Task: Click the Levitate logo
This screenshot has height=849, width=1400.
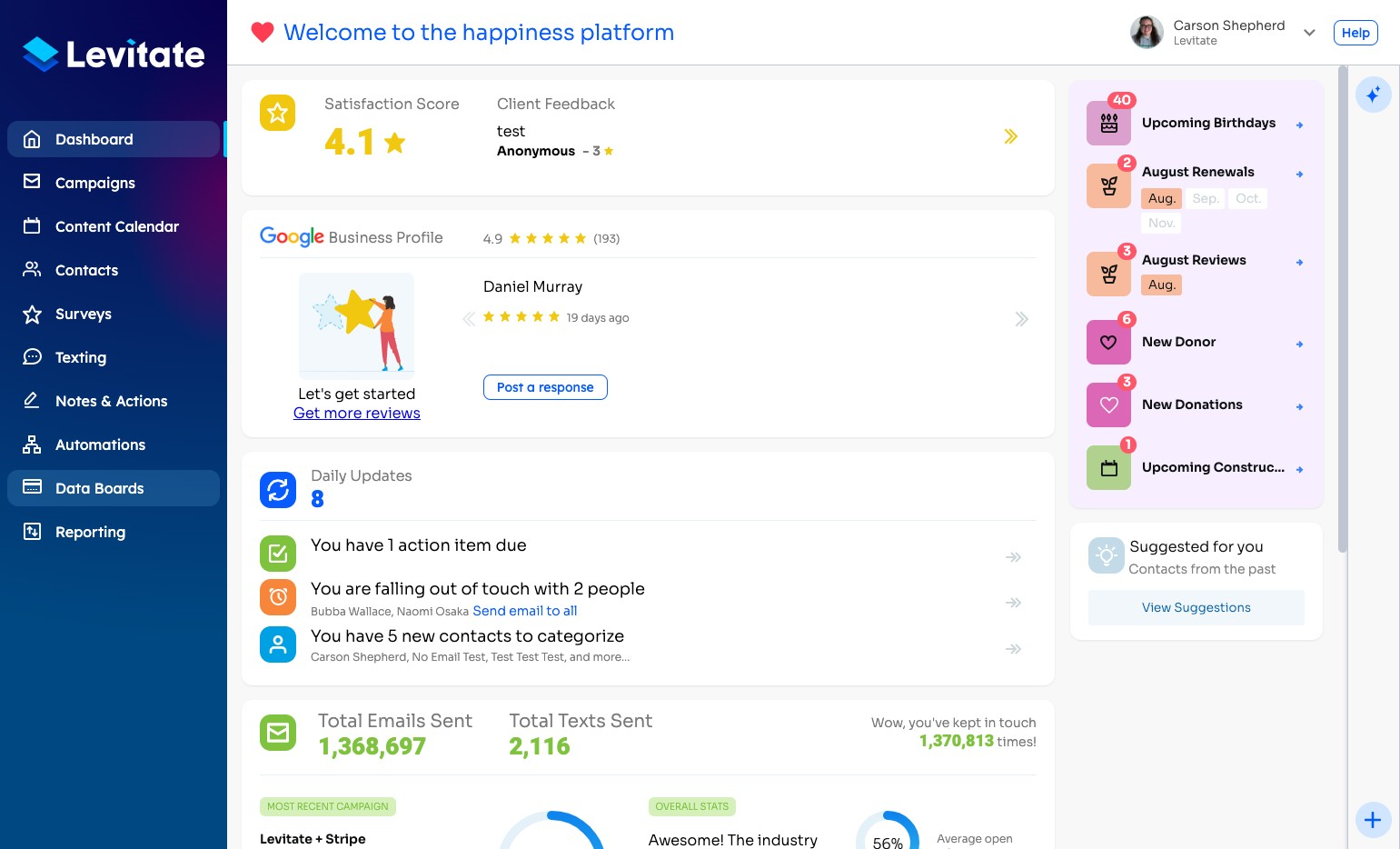Action: click(x=114, y=55)
